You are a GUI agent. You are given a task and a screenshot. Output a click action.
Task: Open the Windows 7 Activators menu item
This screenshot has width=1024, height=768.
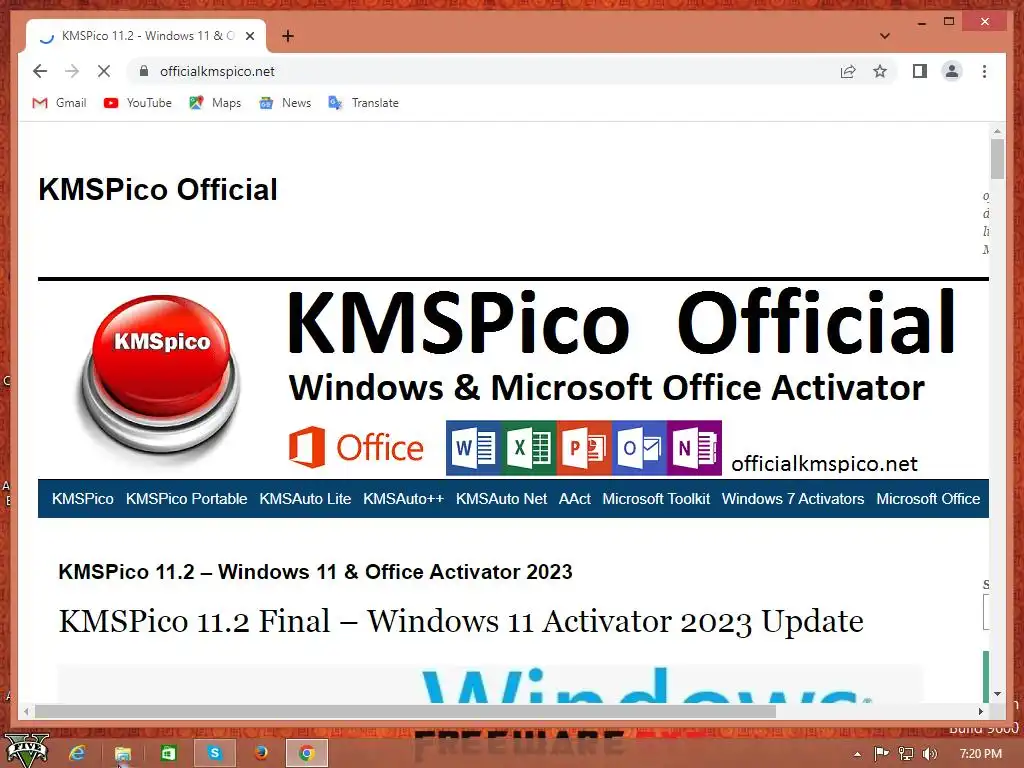[x=793, y=498]
